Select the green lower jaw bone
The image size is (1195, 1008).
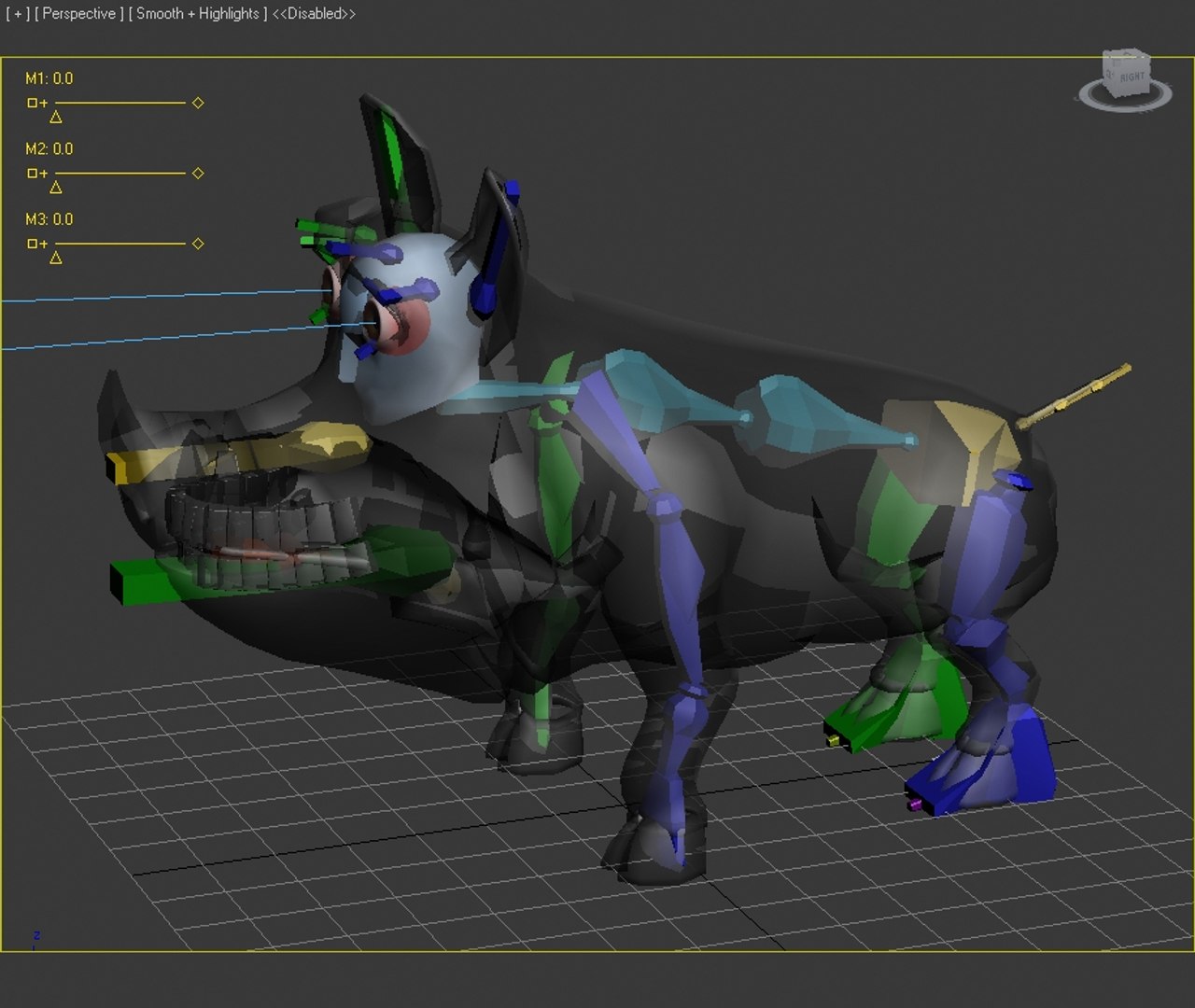coord(280,567)
